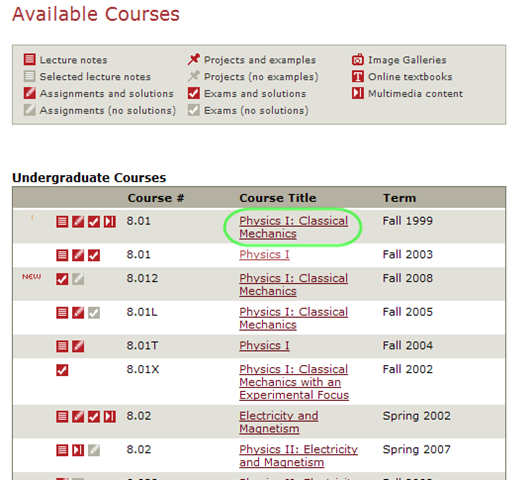
Task: Click lecture notes icon in 8.01T row
Action: [x=62, y=346]
